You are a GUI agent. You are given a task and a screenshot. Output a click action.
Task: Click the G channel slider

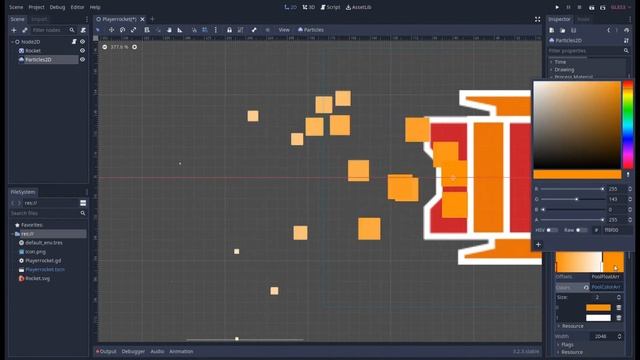(572, 199)
